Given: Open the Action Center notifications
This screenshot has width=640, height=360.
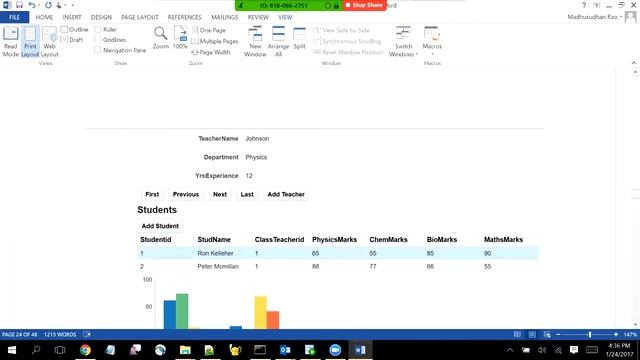Looking at the screenshot, I should pos(574,350).
